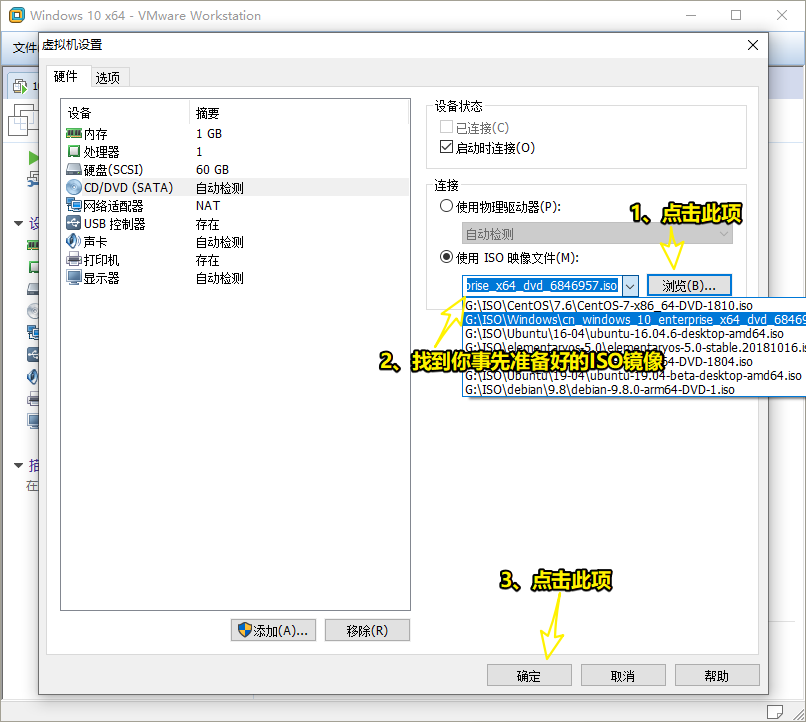The height and width of the screenshot is (722, 806).
Task: Click 自动检测 summary in the 声卡 row
Action: click(x=219, y=242)
